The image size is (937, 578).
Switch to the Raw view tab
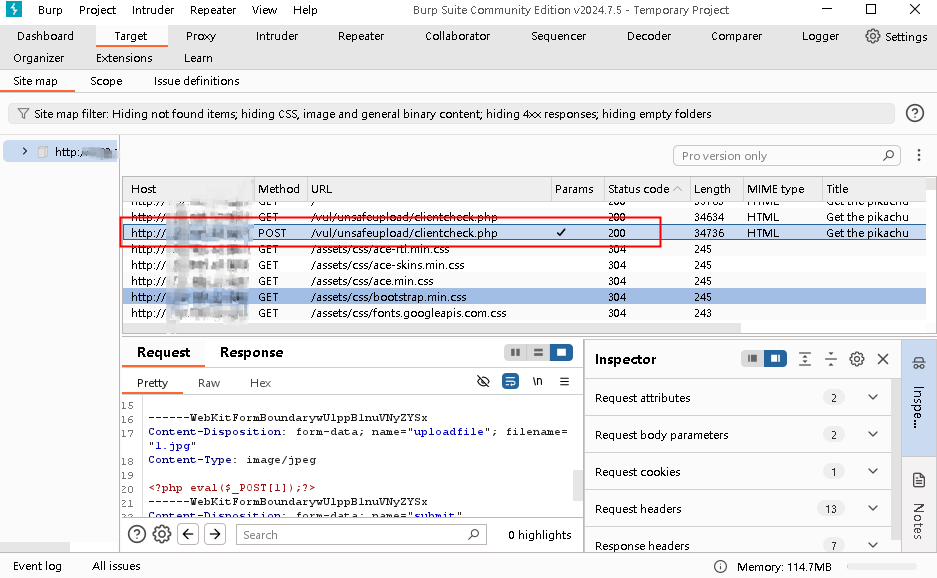coord(209,383)
